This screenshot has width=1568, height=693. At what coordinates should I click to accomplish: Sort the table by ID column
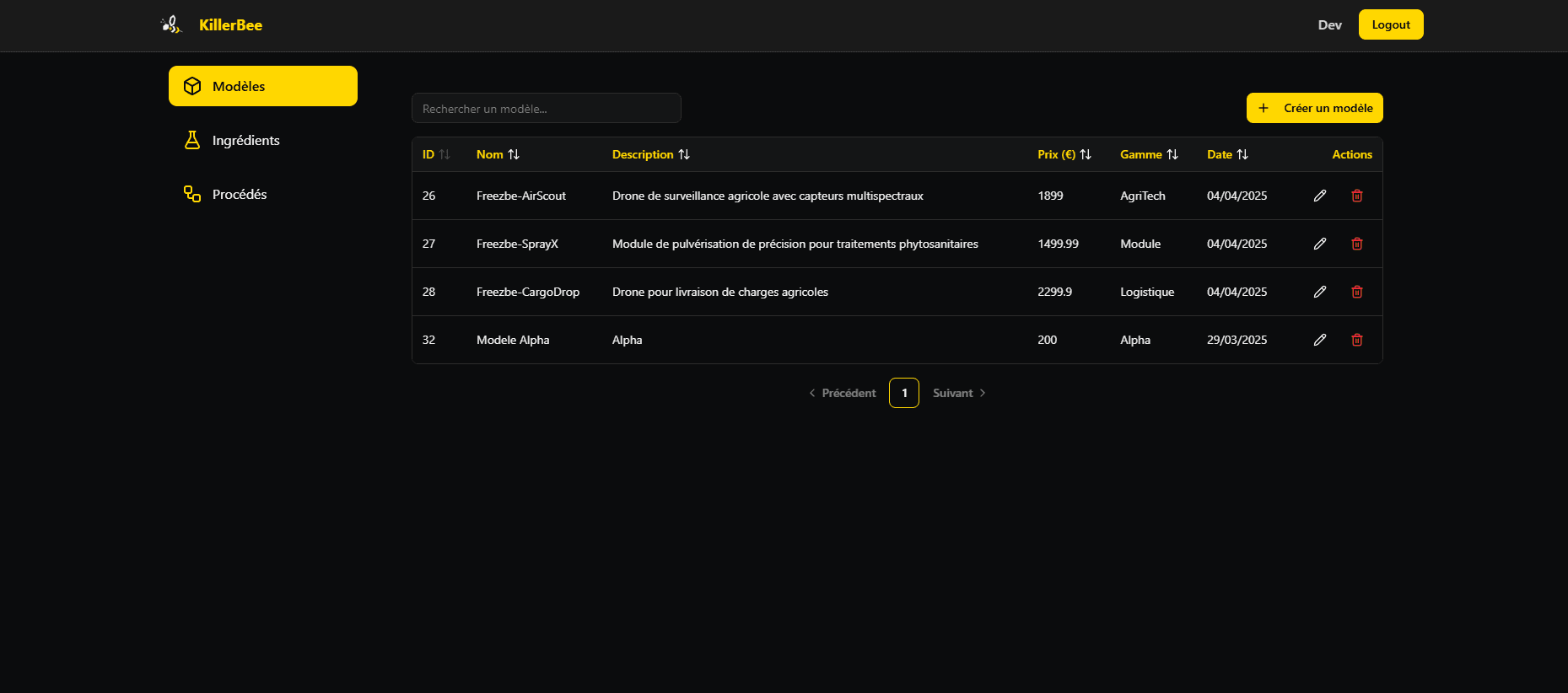point(436,154)
